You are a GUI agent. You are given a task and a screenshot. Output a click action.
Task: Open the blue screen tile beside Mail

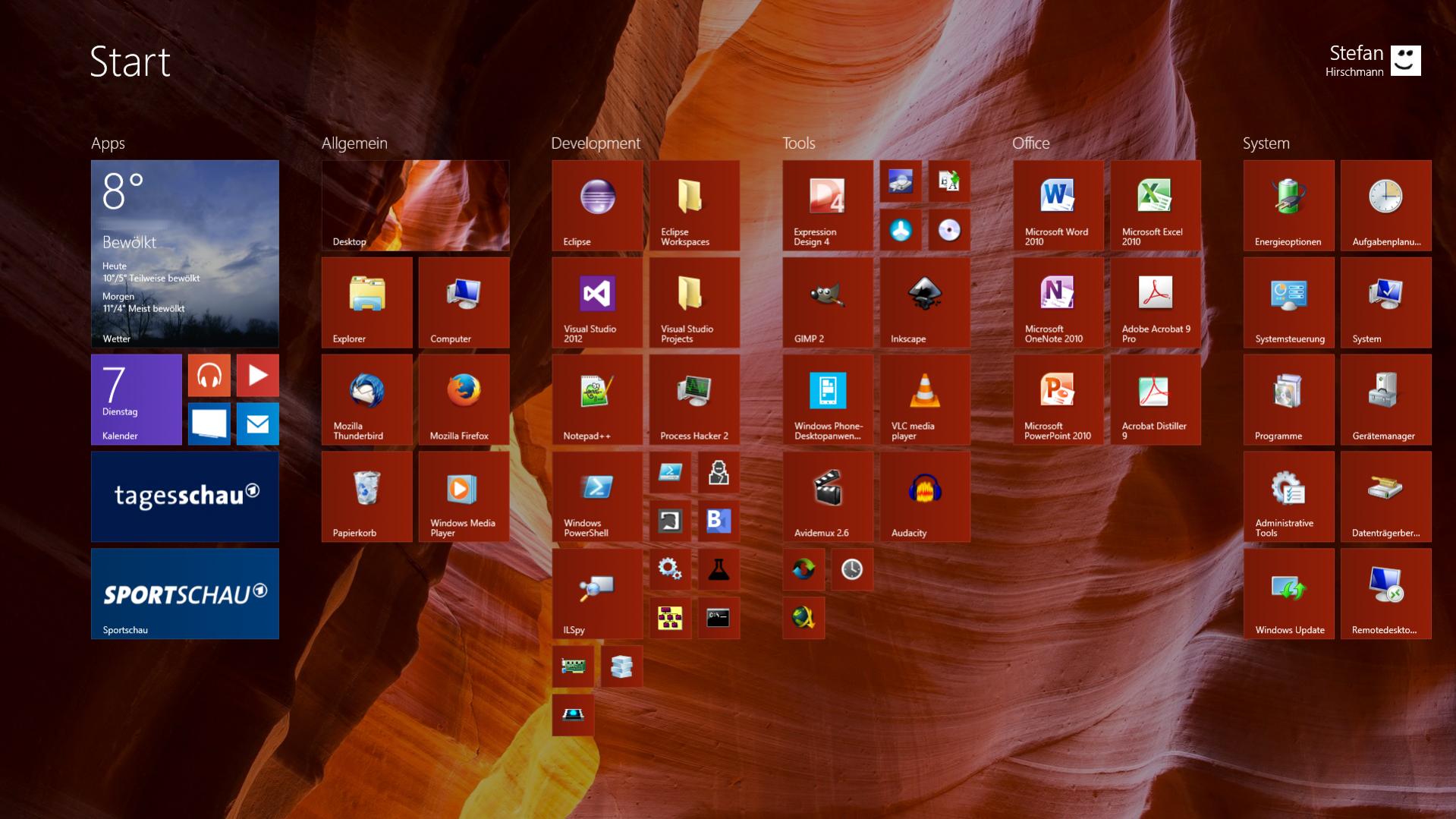pyautogui.click(x=209, y=424)
